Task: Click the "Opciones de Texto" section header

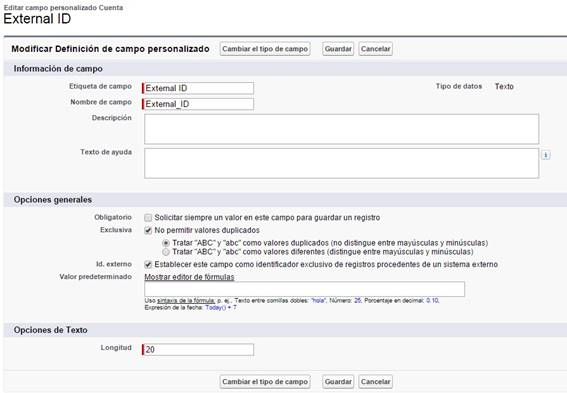Action: (x=51, y=330)
